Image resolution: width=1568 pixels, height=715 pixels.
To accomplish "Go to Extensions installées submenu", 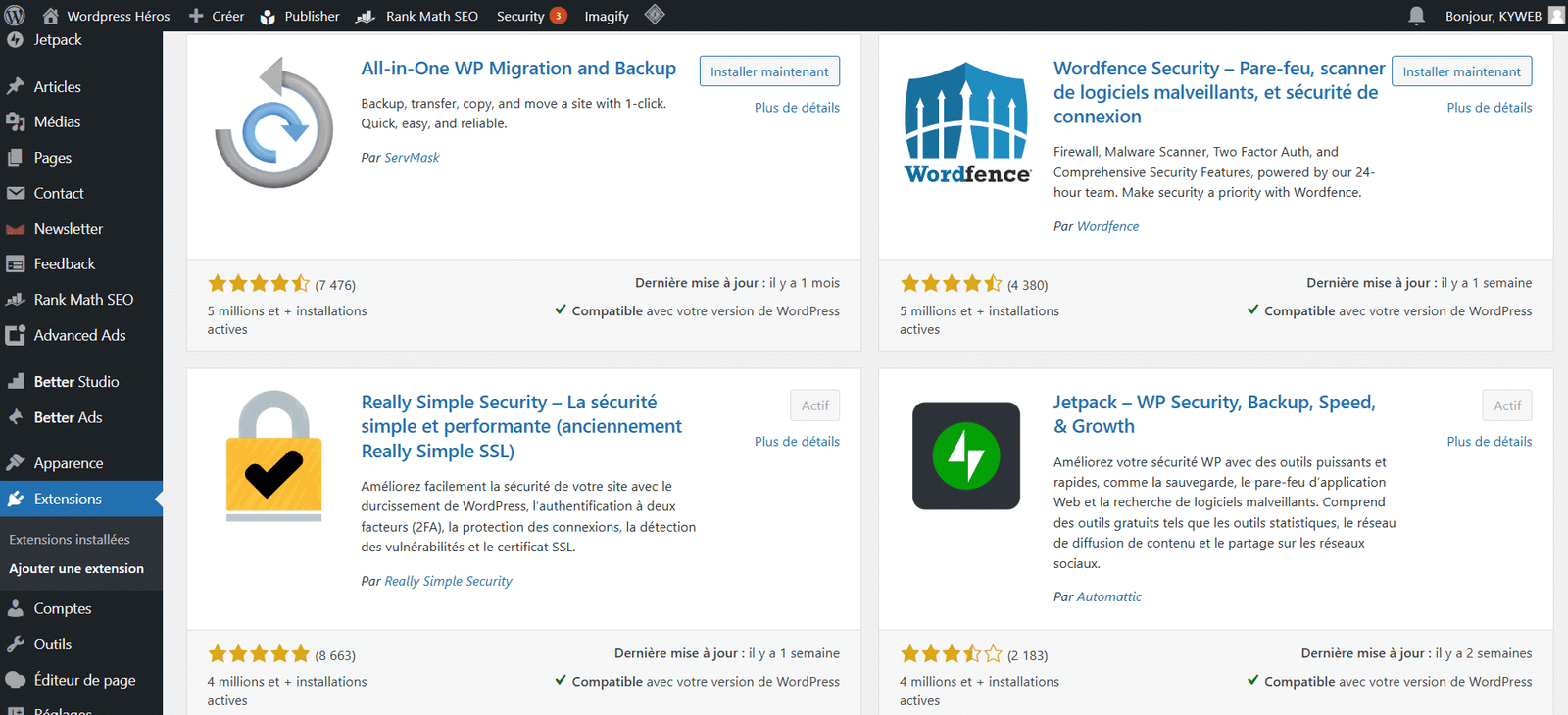I will 70,540.
